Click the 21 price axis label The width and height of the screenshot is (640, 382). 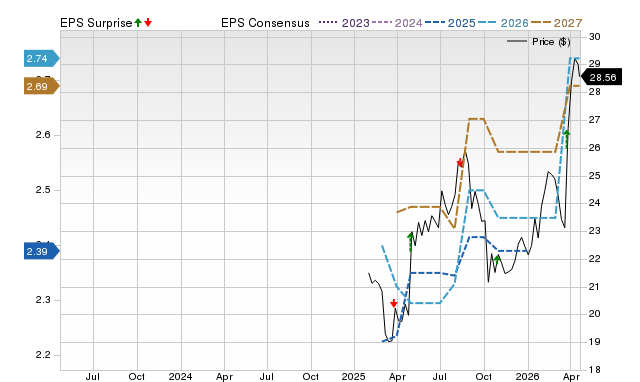coord(594,286)
